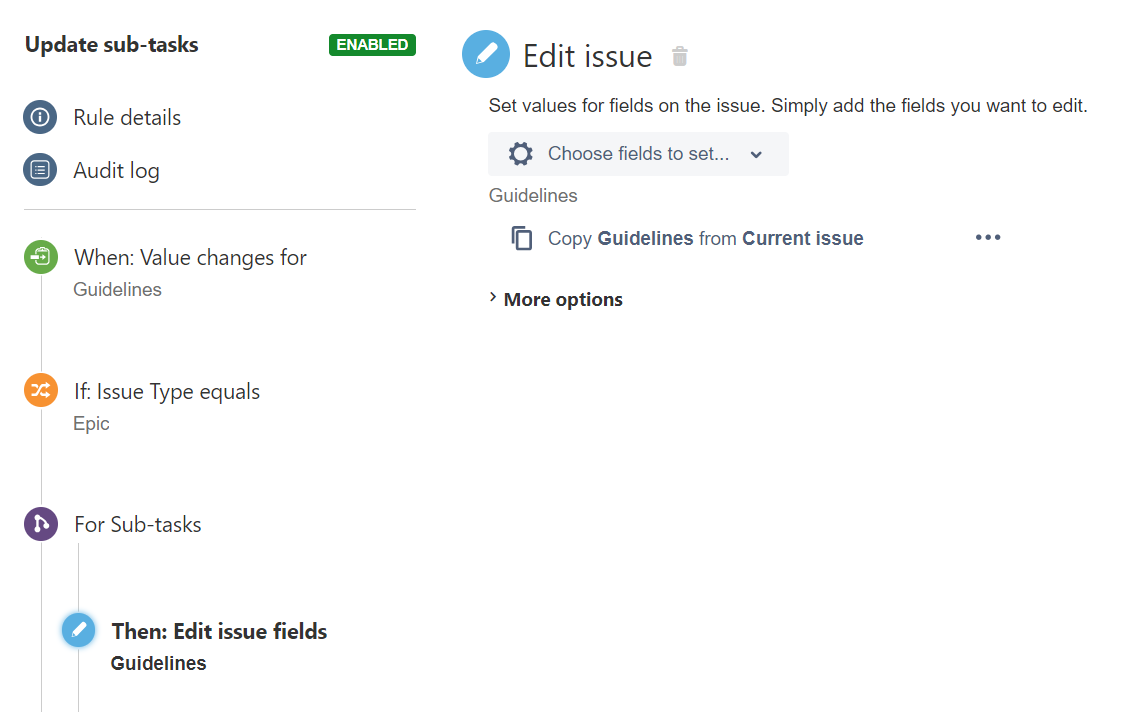Click the green trigger icon beside When

pyautogui.click(x=40, y=256)
